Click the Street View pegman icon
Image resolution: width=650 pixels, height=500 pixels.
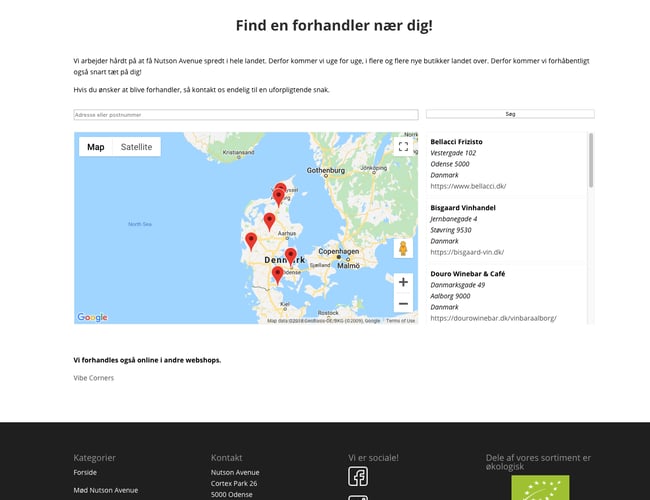pyautogui.click(x=403, y=248)
